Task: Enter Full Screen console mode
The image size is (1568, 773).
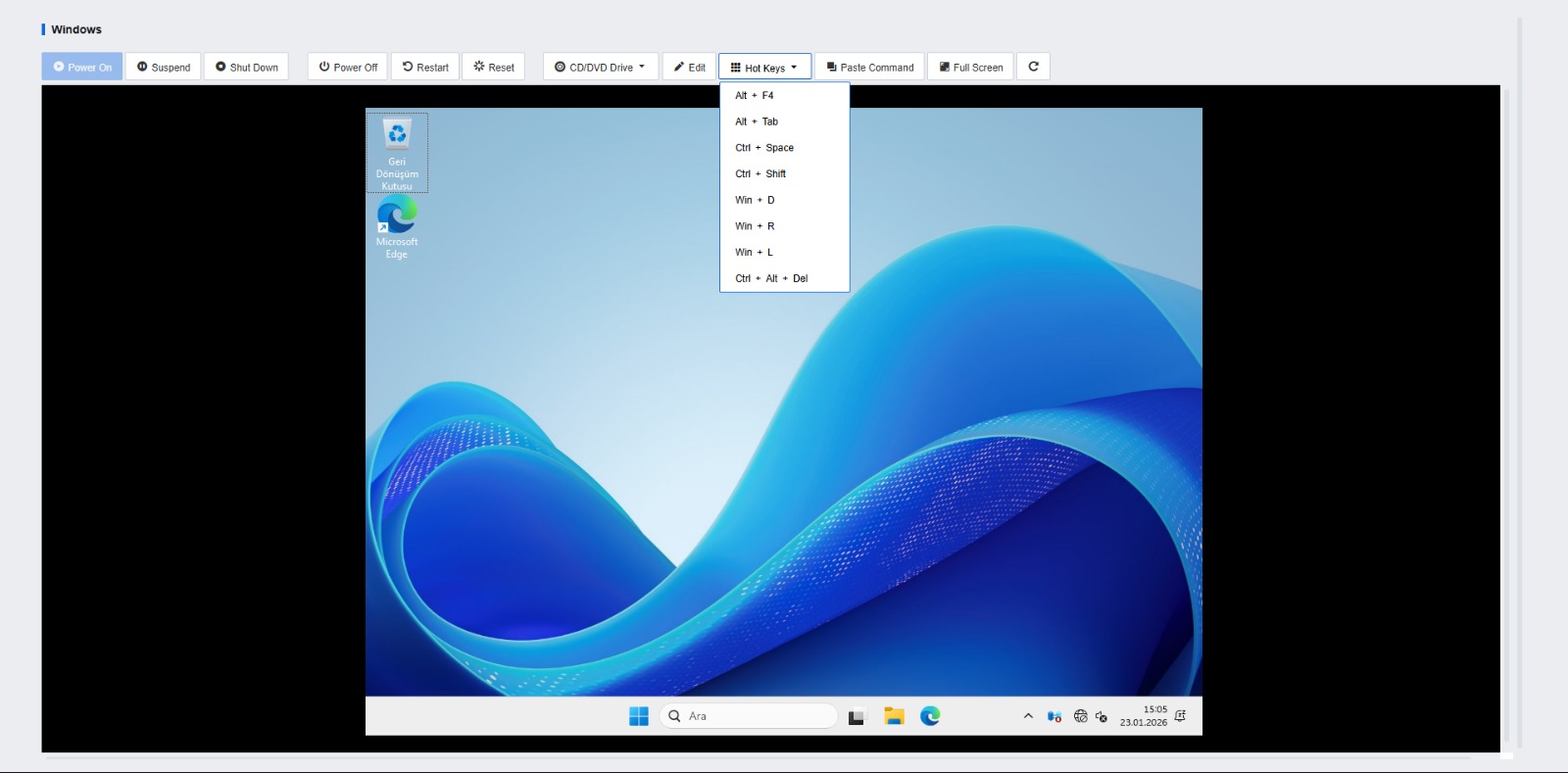Action: [x=970, y=67]
